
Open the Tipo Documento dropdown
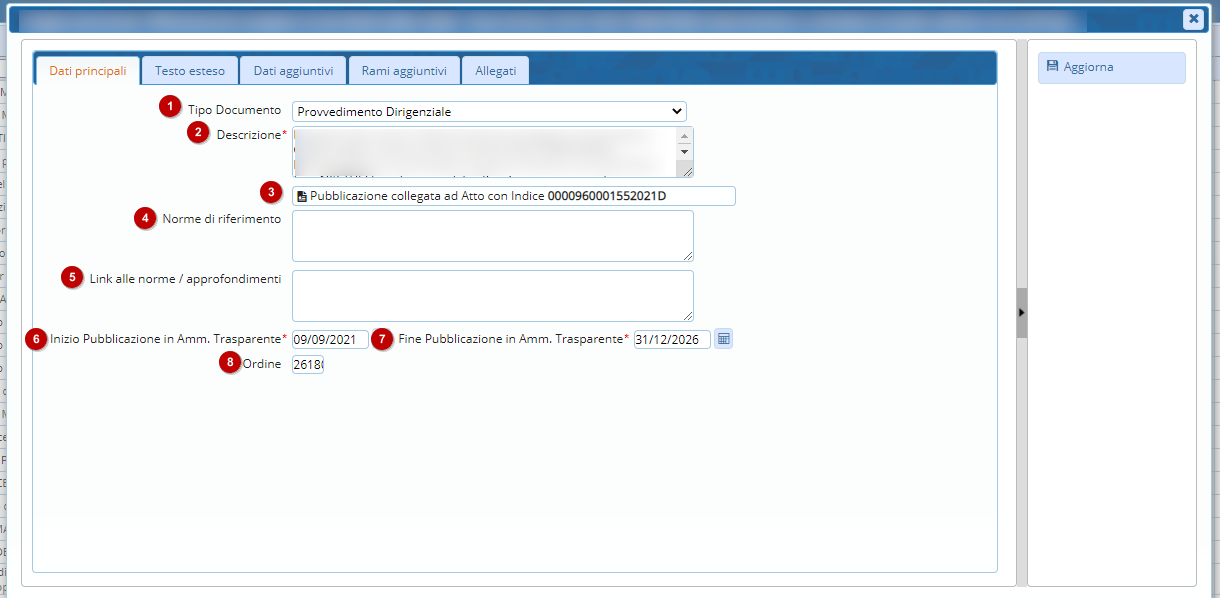point(489,112)
